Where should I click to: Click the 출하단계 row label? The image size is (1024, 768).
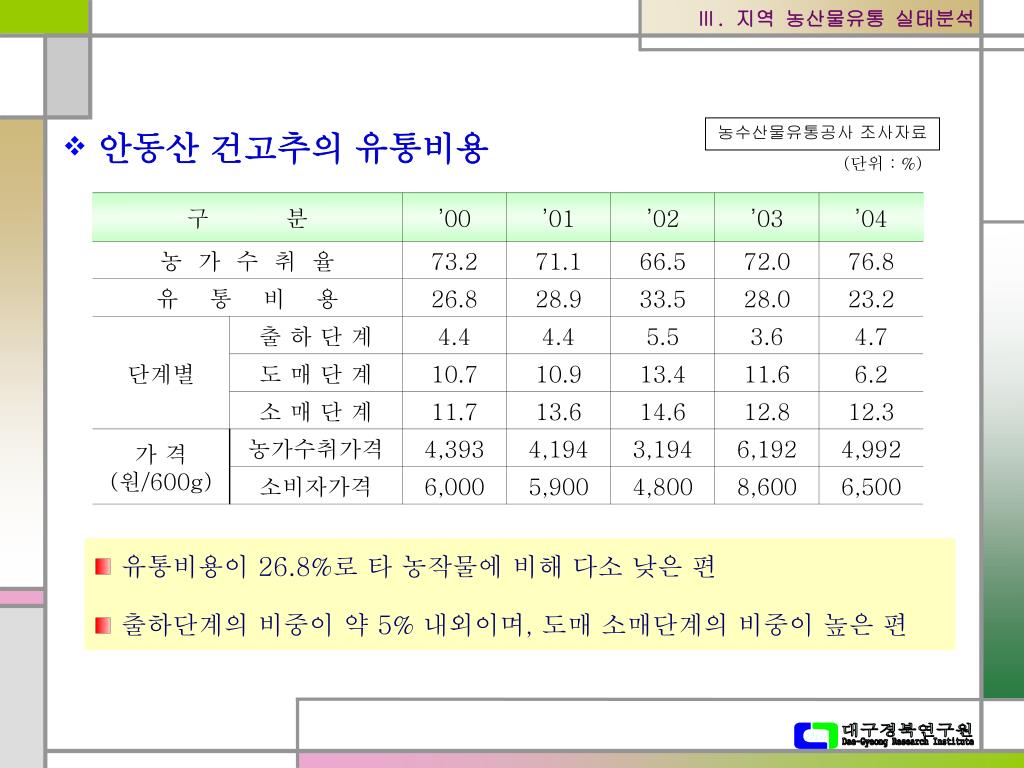click(x=316, y=336)
